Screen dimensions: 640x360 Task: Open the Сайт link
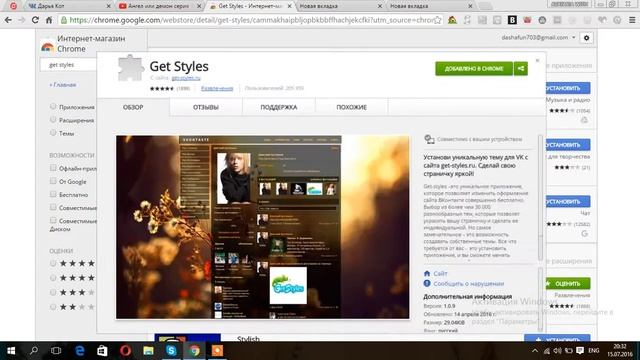[x=440, y=273]
